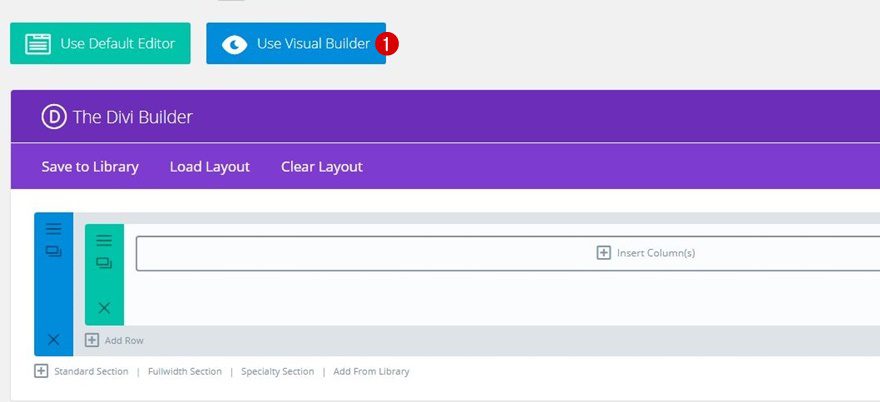Click the eye icon on Visual Builder button

[234, 44]
